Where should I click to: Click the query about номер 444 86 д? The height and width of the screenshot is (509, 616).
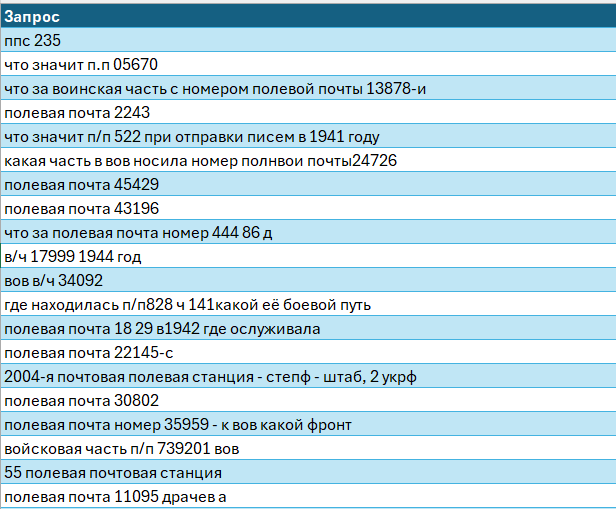coord(139,233)
